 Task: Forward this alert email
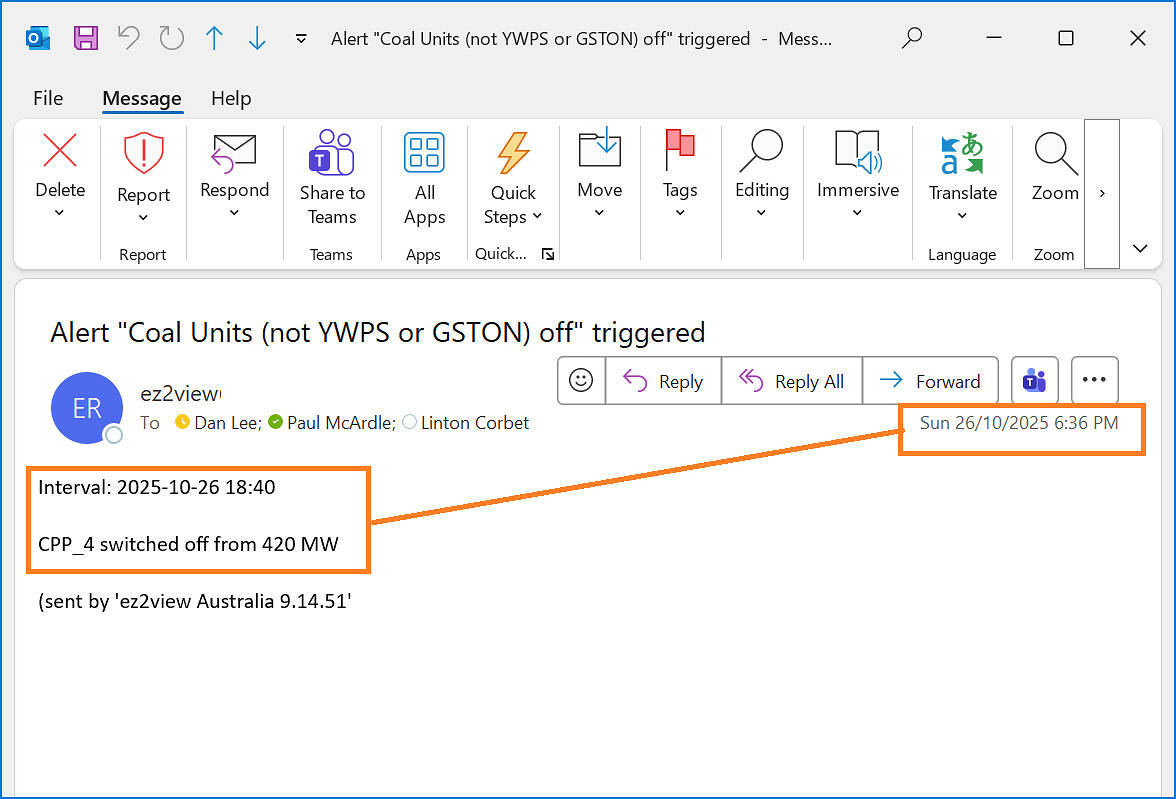(x=930, y=381)
